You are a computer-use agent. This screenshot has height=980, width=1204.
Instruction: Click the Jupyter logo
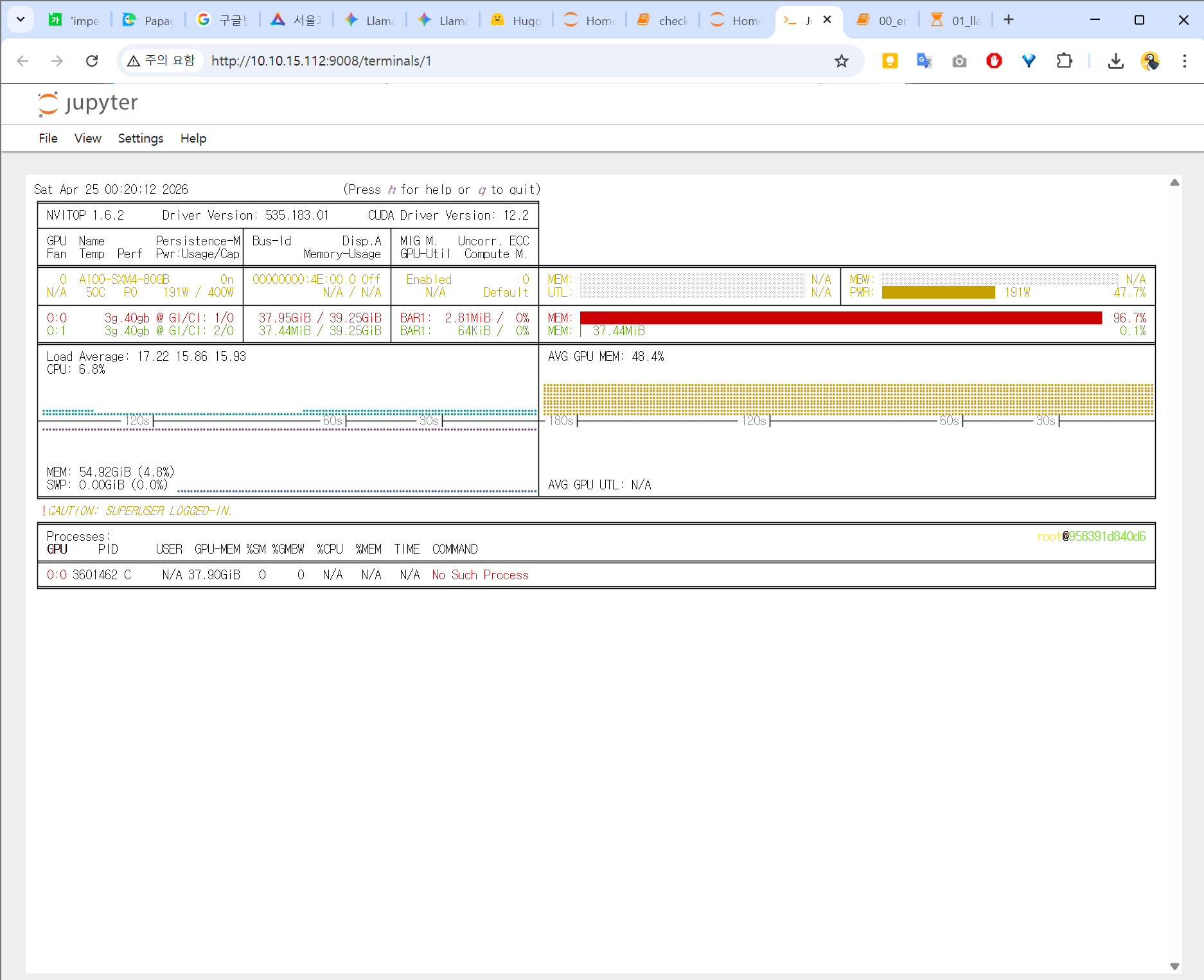87,103
